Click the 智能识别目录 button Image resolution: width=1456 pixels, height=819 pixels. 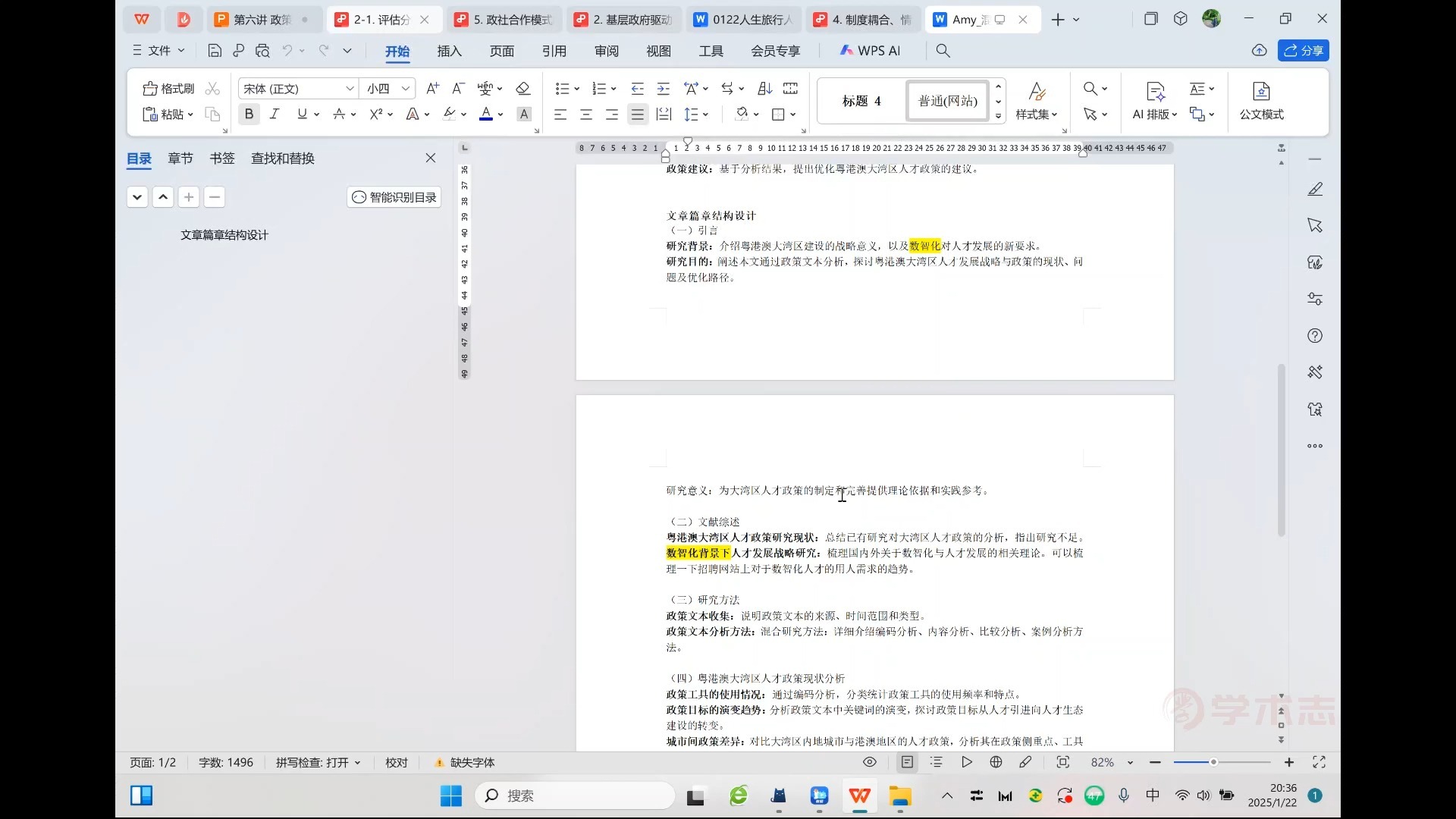393,197
